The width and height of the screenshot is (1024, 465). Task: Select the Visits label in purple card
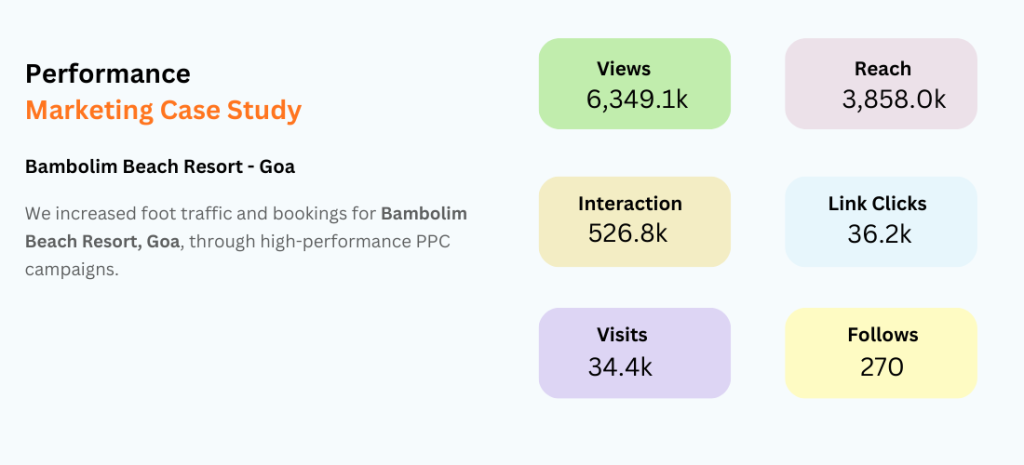[x=622, y=335]
